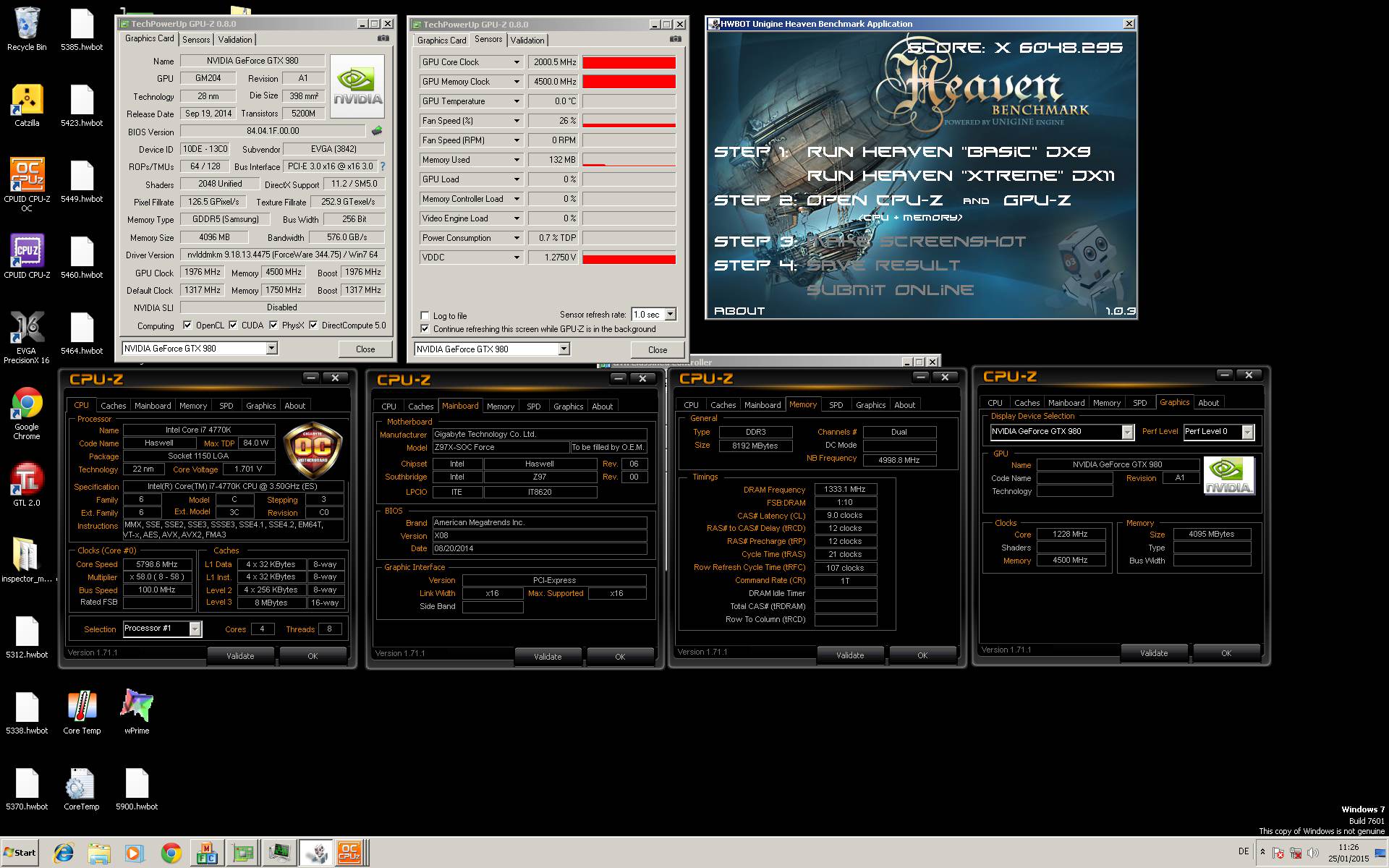Toggle the OpenCL checkbox in GPU-Z
The height and width of the screenshot is (868, 1389).
pyautogui.click(x=187, y=325)
